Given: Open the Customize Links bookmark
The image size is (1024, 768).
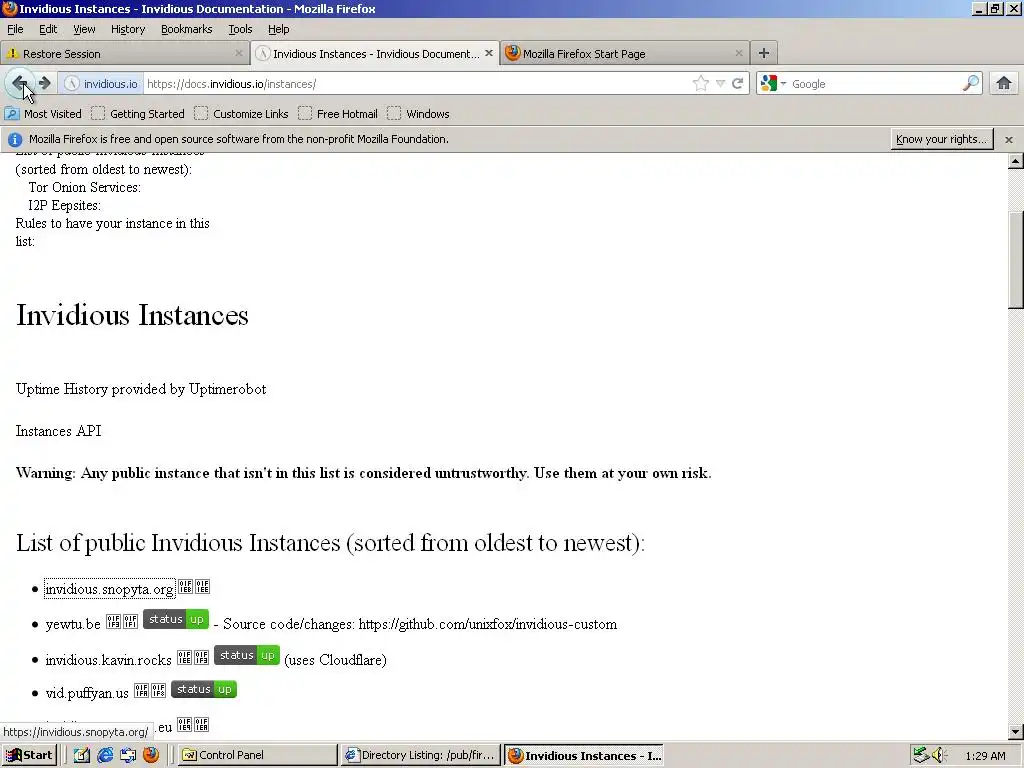Looking at the screenshot, I should coord(241,114).
